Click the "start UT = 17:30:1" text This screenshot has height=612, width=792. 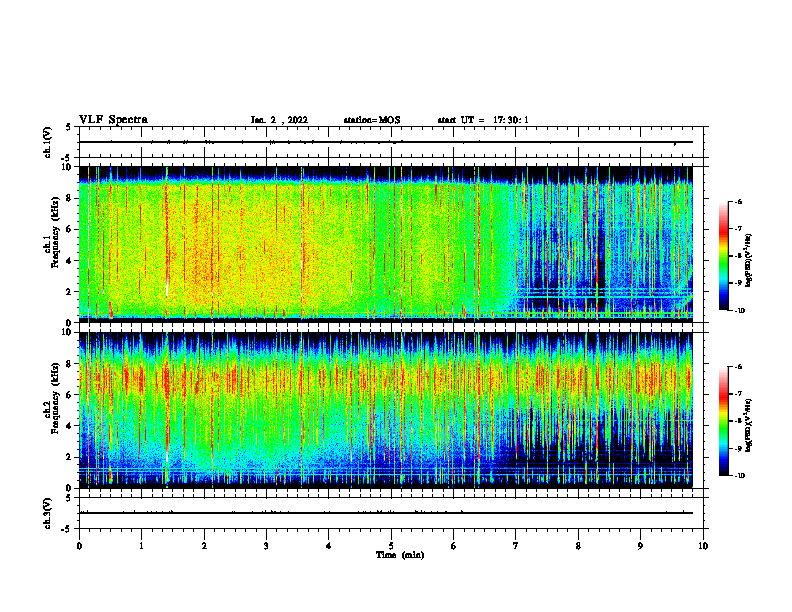coord(483,120)
